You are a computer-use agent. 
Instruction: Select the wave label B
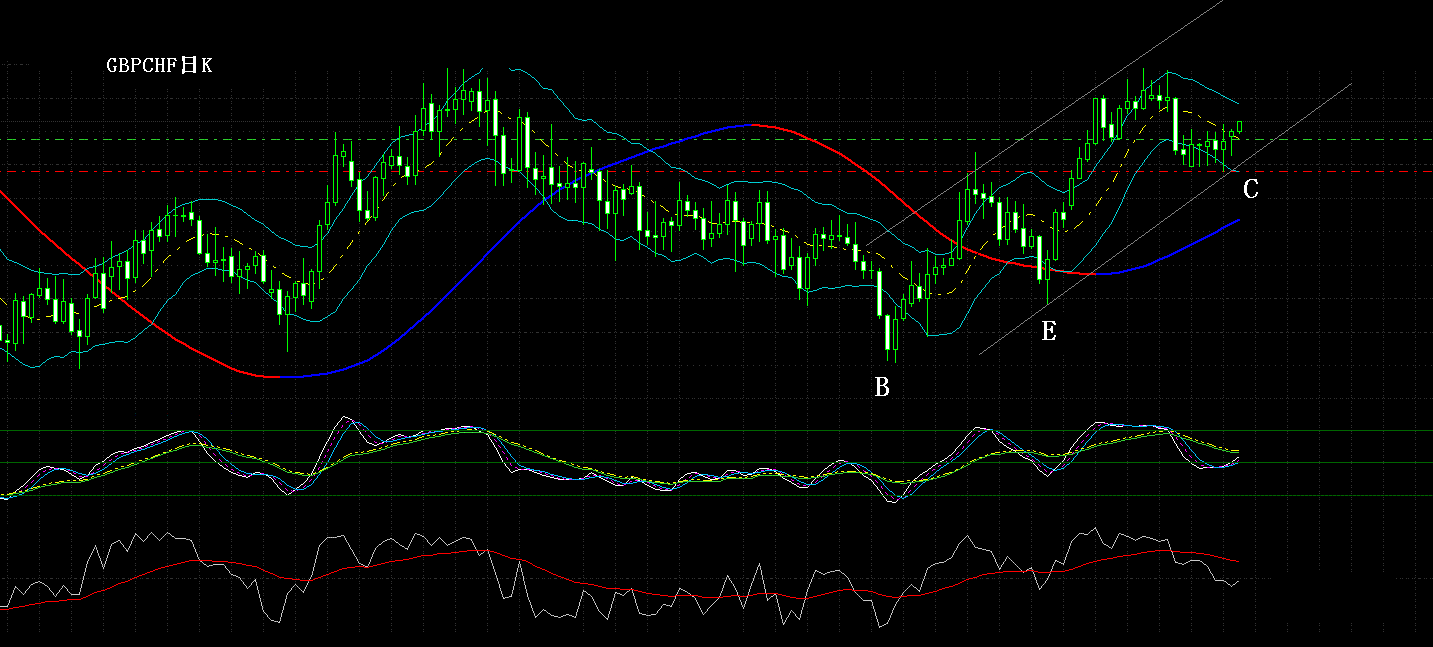point(882,388)
